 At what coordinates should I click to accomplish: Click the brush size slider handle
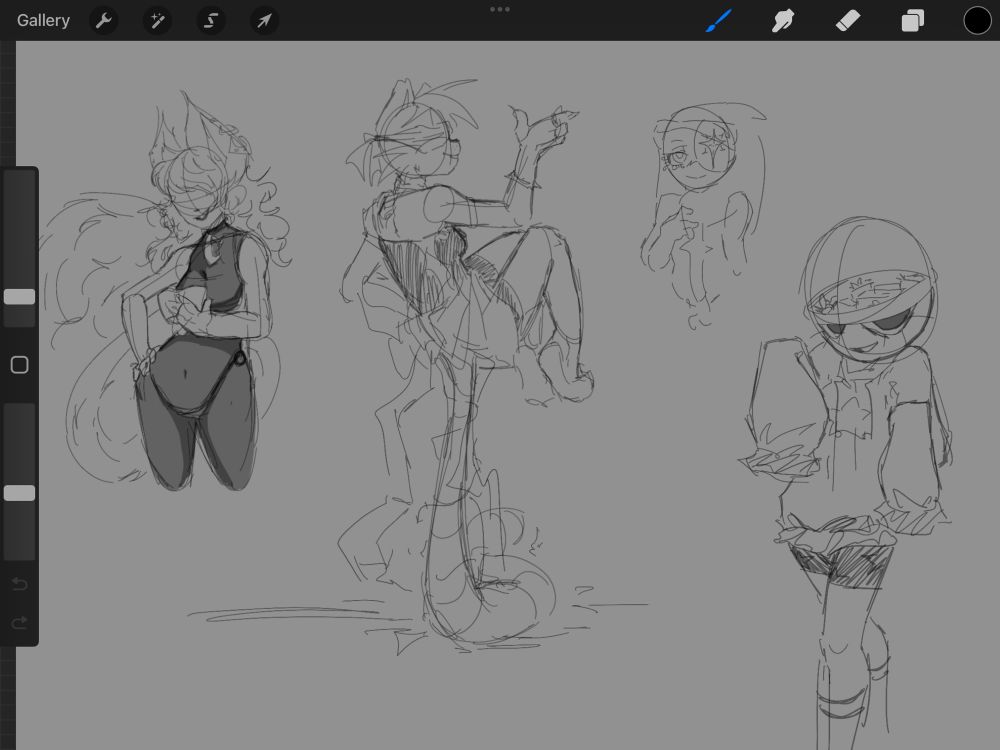point(19,297)
